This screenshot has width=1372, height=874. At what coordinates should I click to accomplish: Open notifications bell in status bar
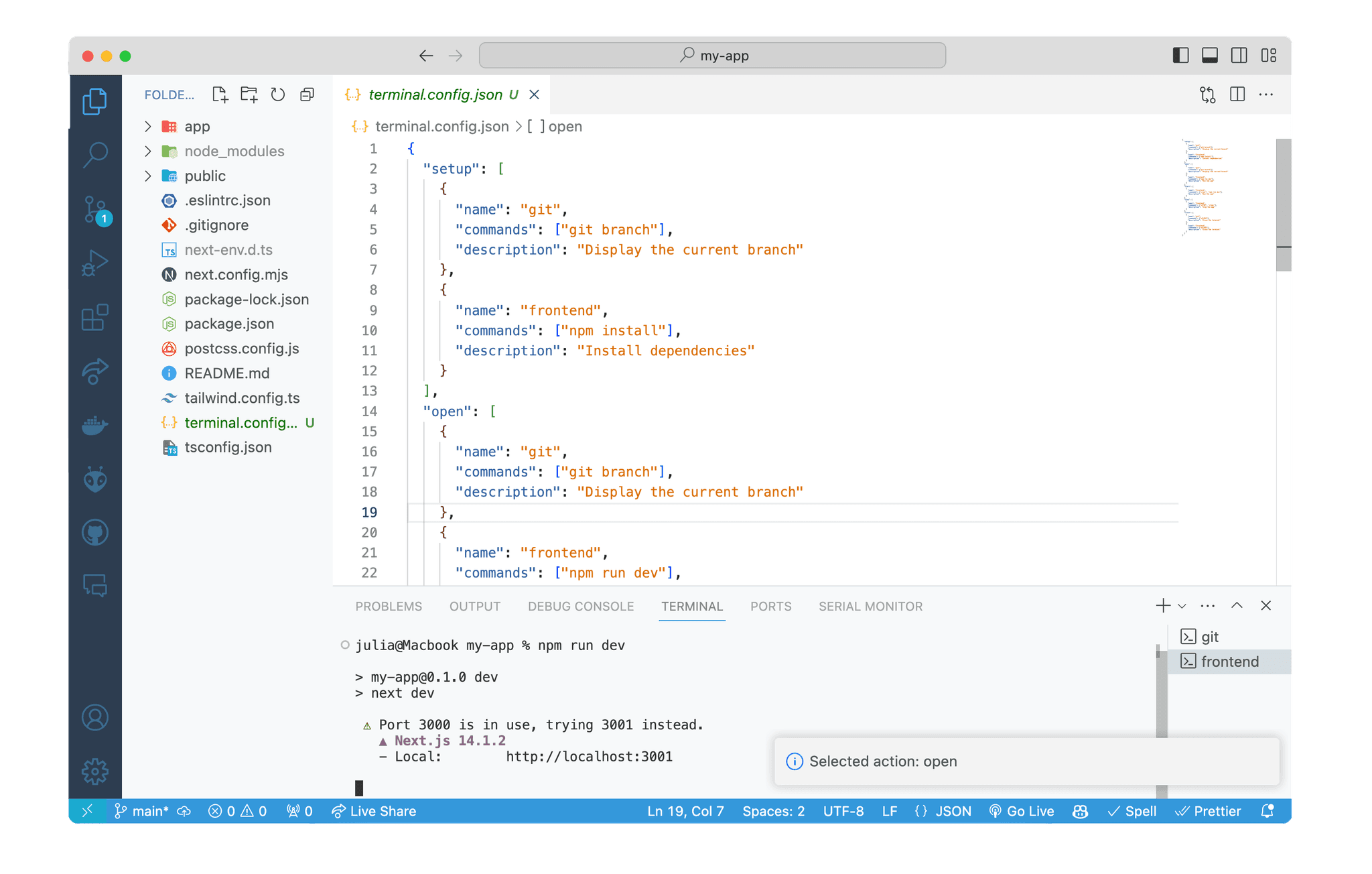coord(1267,811)
